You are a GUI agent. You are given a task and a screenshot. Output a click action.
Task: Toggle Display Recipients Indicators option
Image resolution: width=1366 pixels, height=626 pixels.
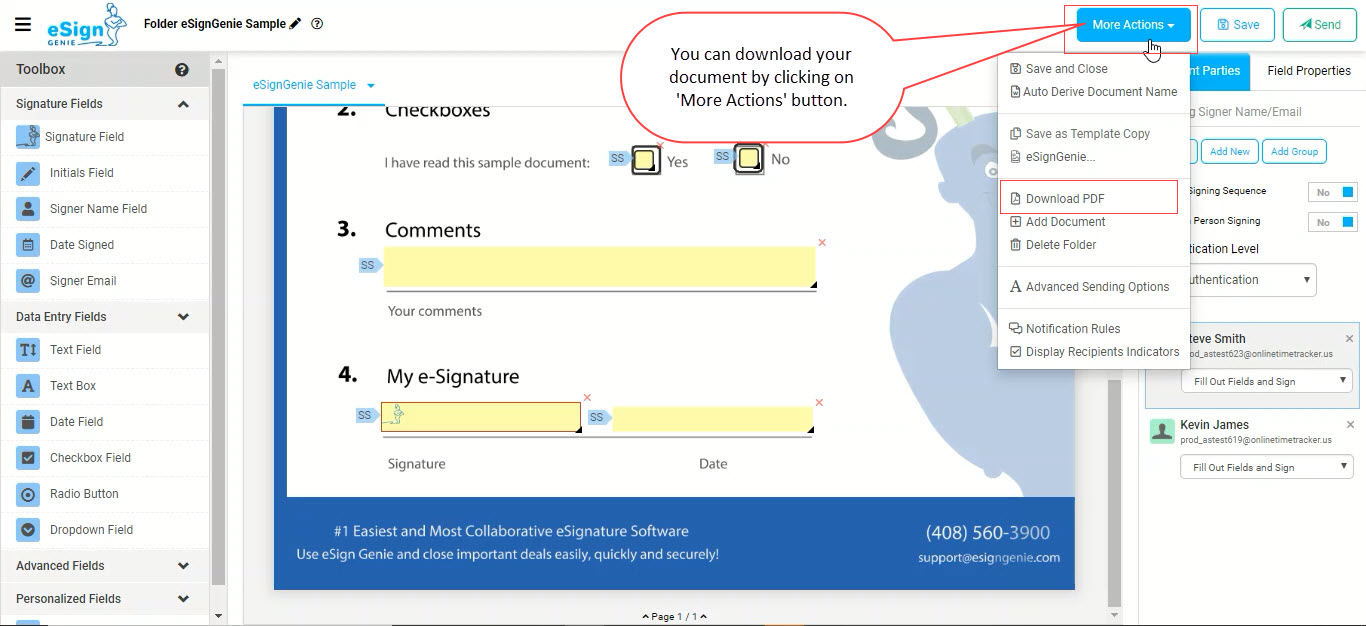(x=1094, y=352)
